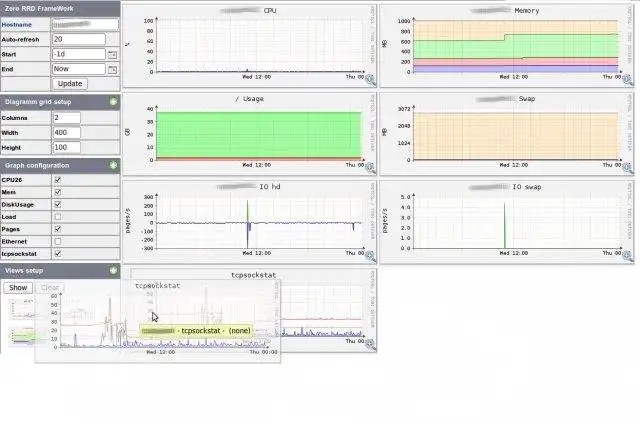Open the calendar picker beside Start field
The image size is (640, 424).
click(x=112, y=54)
